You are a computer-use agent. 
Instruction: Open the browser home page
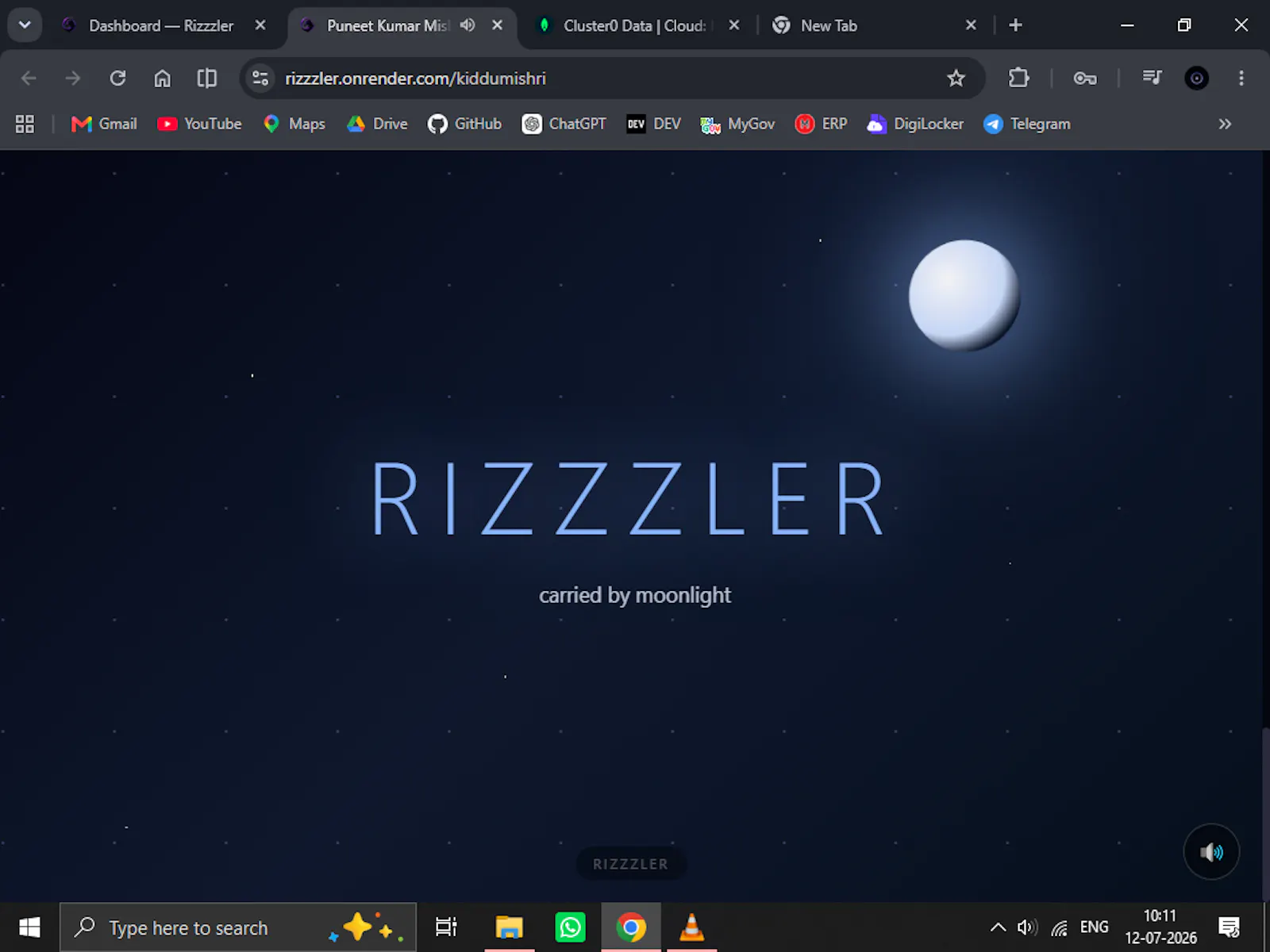tap(162, 79)
